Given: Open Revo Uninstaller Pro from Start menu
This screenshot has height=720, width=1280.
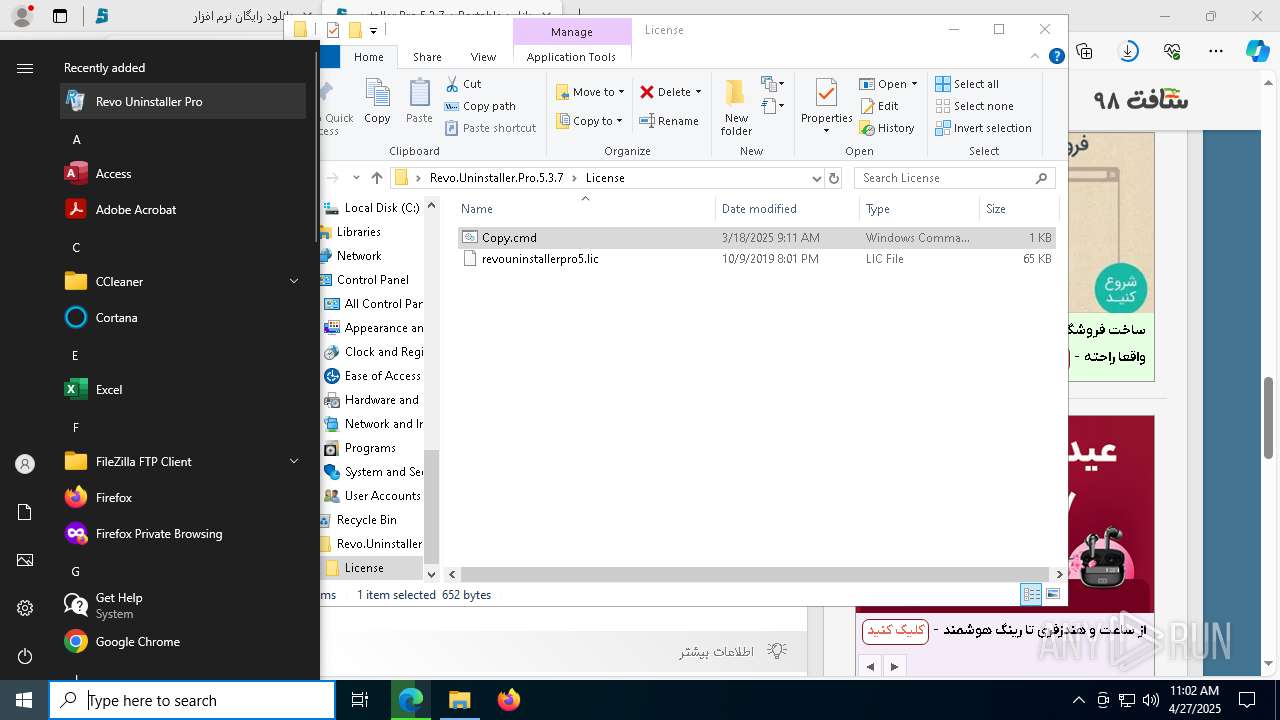Looking at the screenshot, I should 183,101.
